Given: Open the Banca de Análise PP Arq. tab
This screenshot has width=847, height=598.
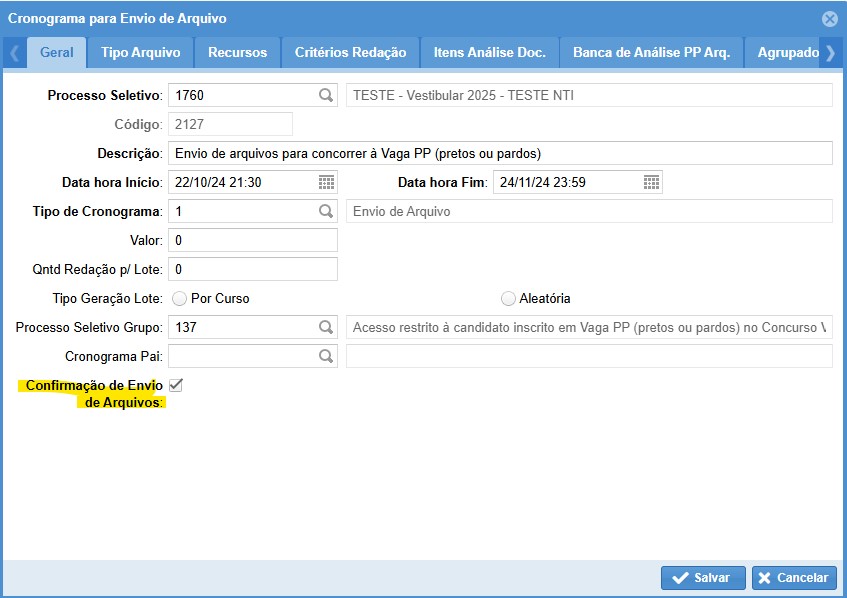Looking at the screenshot, I should click(651, 52).
